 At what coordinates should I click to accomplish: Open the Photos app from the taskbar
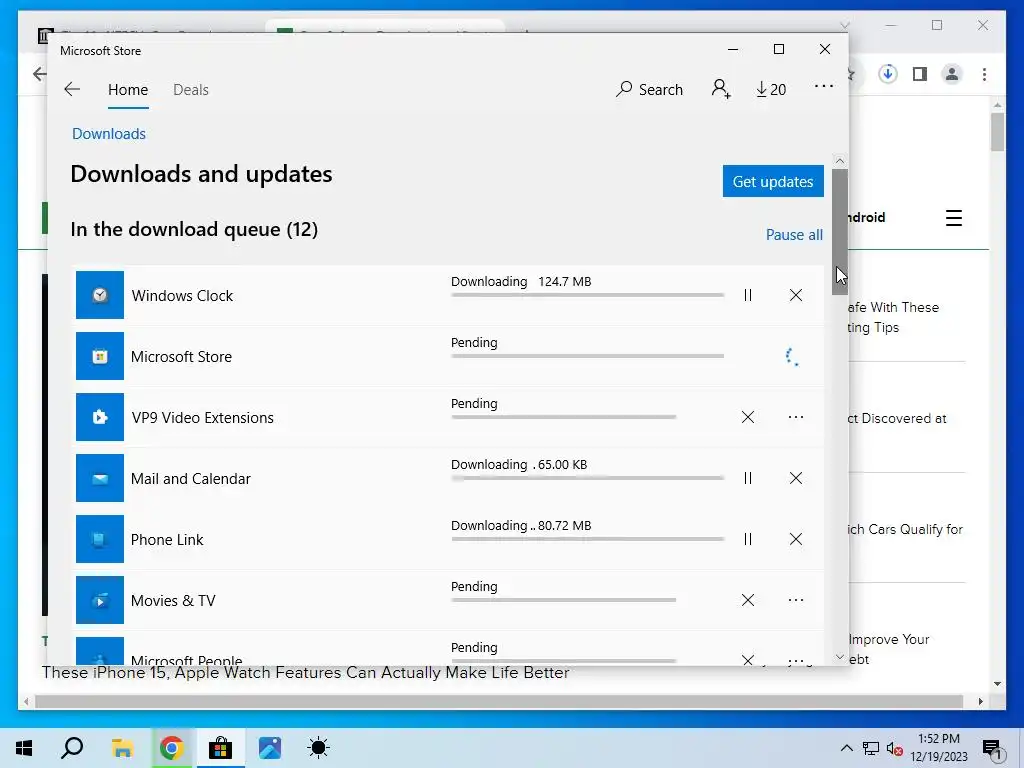[269, 748]
